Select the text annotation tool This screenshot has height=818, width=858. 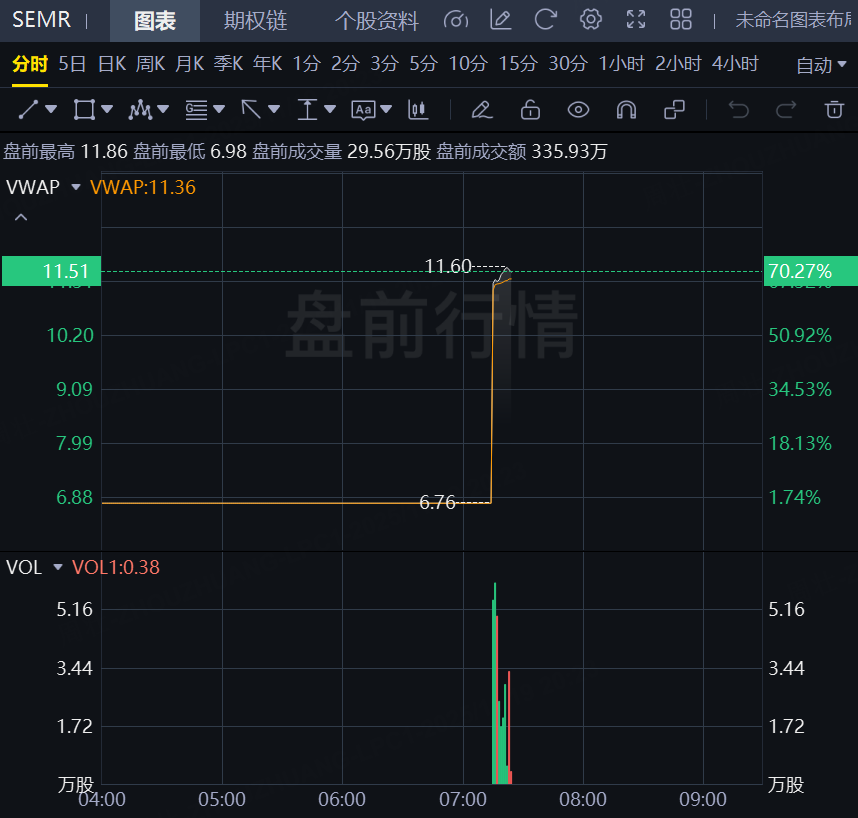pos(363,110)
